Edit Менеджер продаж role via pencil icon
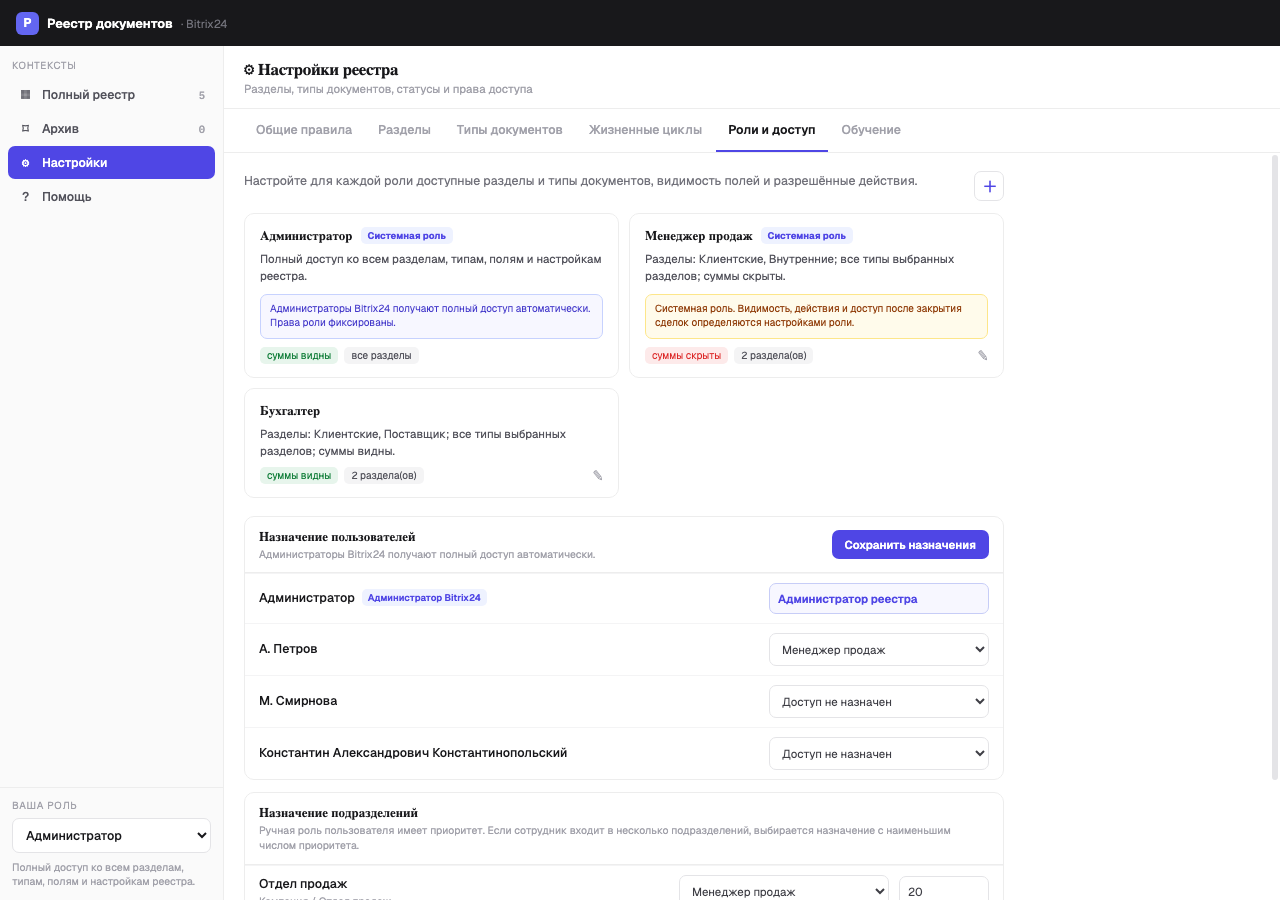1280x900 pixels. coord(982,355)
